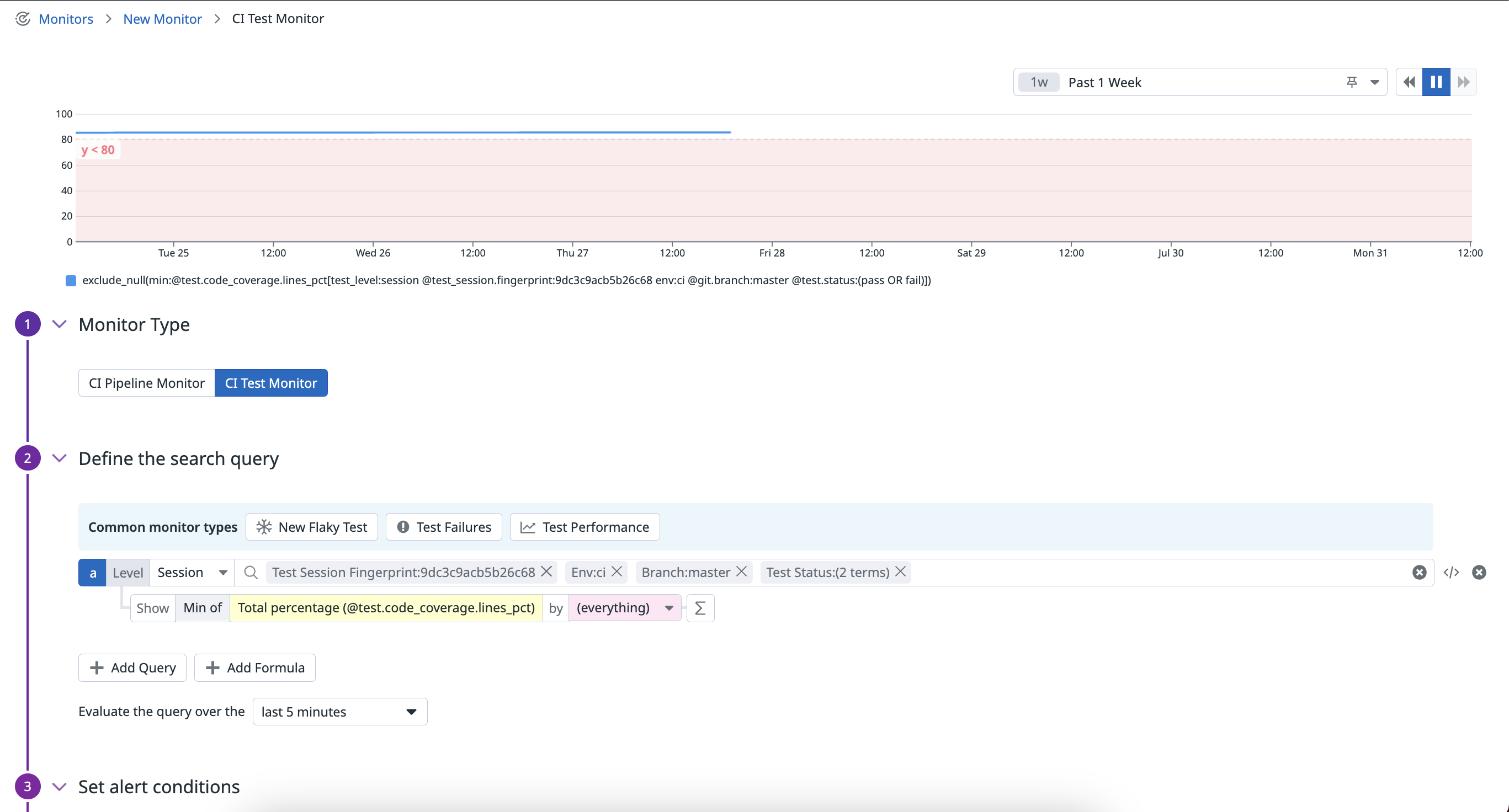
Task: Open the Past 1 Week time dropdown arrow
Action: 1374,83
